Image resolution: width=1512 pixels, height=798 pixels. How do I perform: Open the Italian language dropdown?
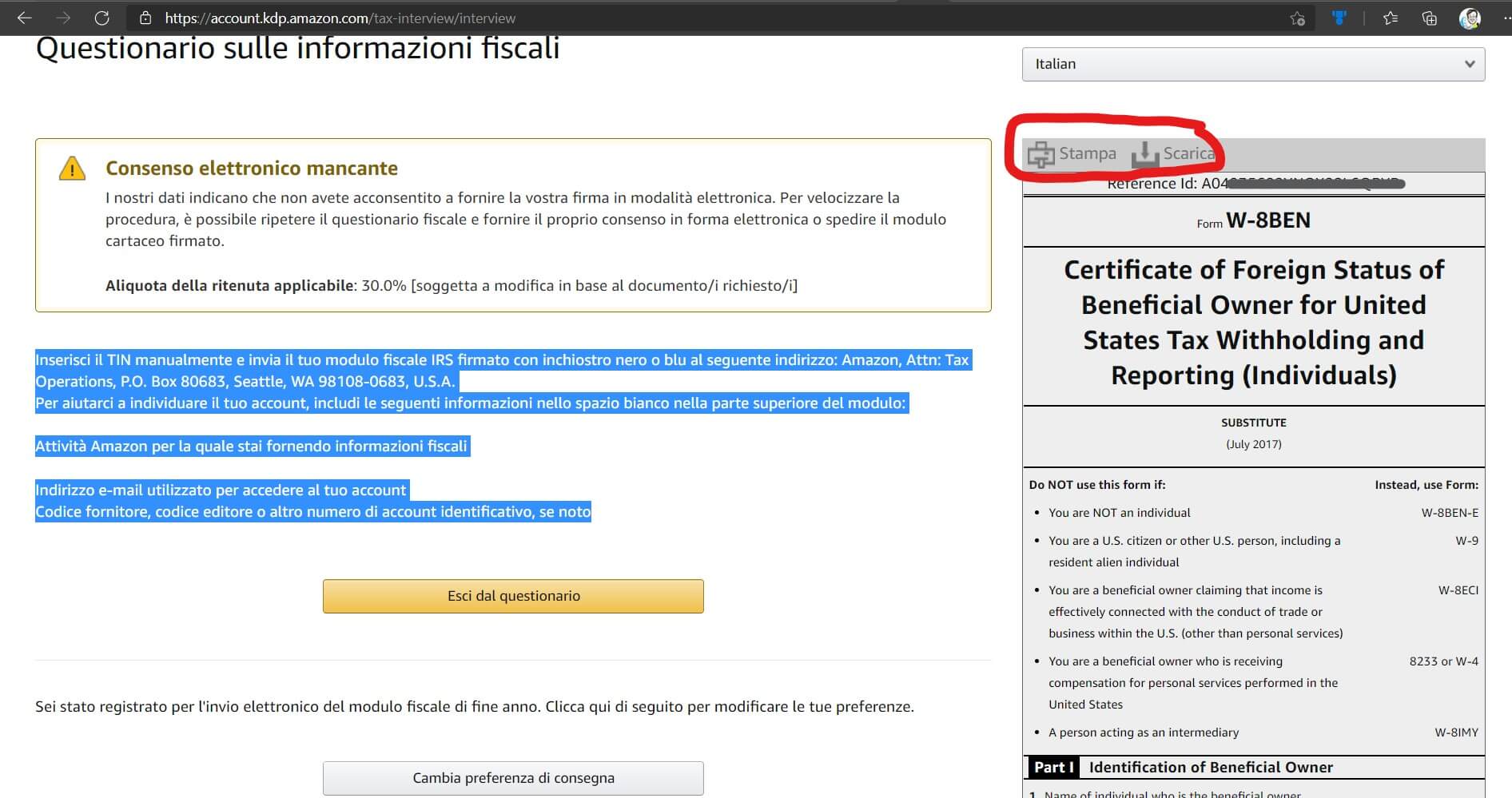click(x=1252, y=64)
